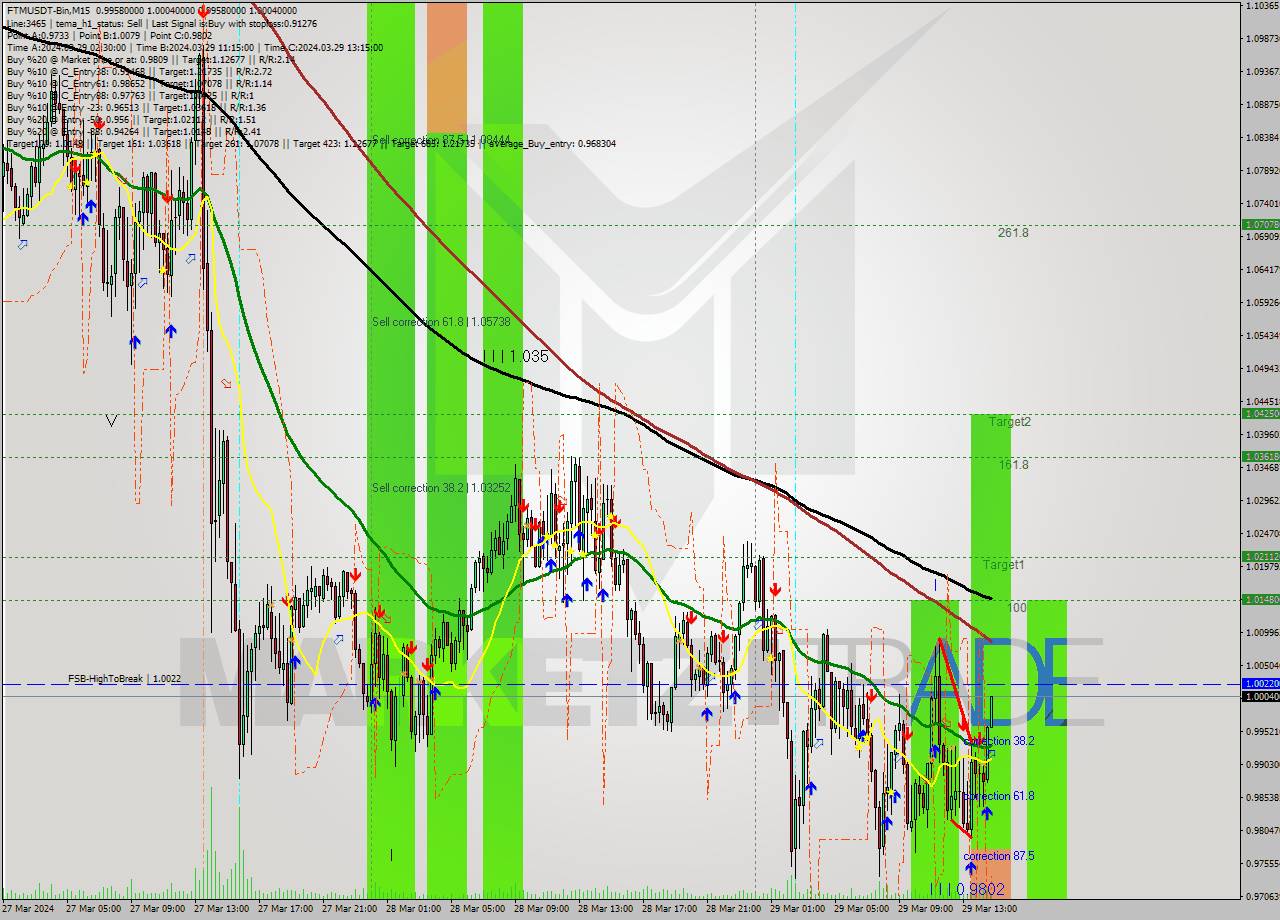1280x920 pixels.
Task: Click the 'Sell correction 38.2 | 1.03252' label
Action: 441,488
